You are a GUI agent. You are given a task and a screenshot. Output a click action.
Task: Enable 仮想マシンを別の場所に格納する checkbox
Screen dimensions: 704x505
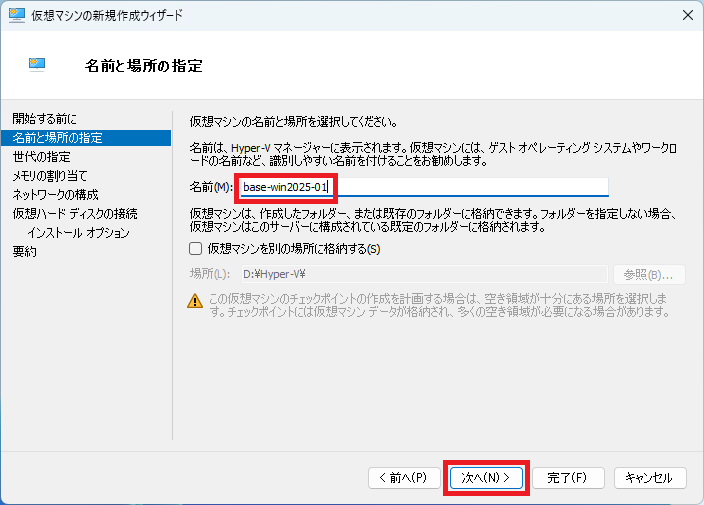pyautogui.click(x=195, y=249)
